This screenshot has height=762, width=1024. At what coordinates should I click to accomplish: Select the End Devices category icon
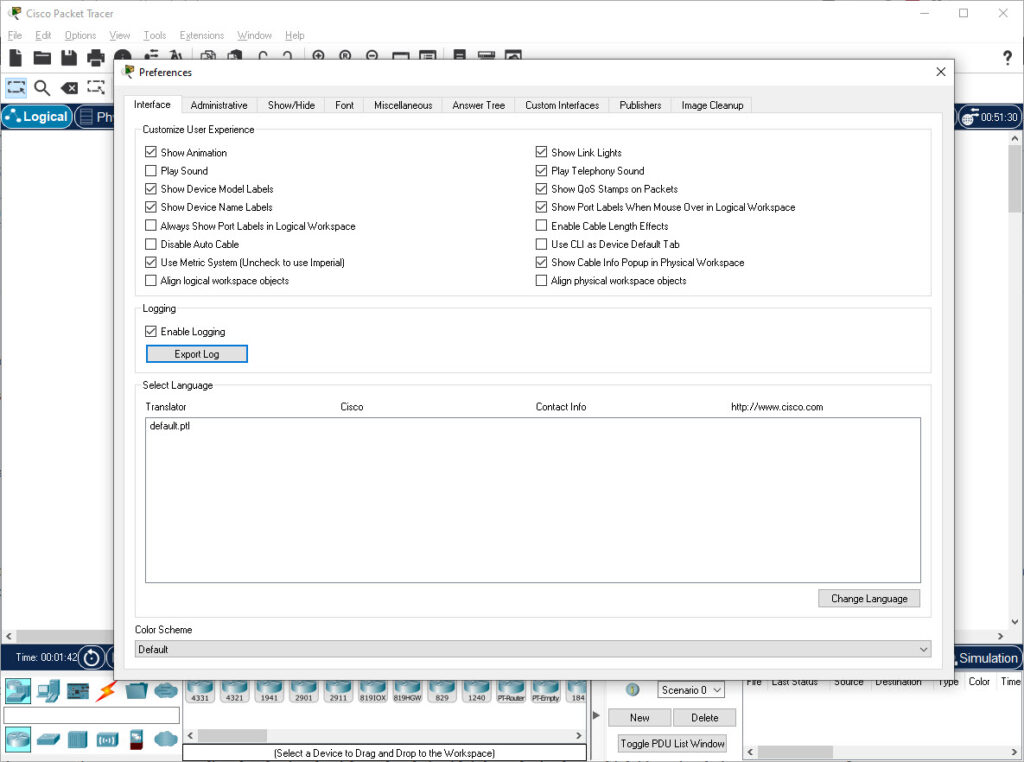click(x=48, y=690)
